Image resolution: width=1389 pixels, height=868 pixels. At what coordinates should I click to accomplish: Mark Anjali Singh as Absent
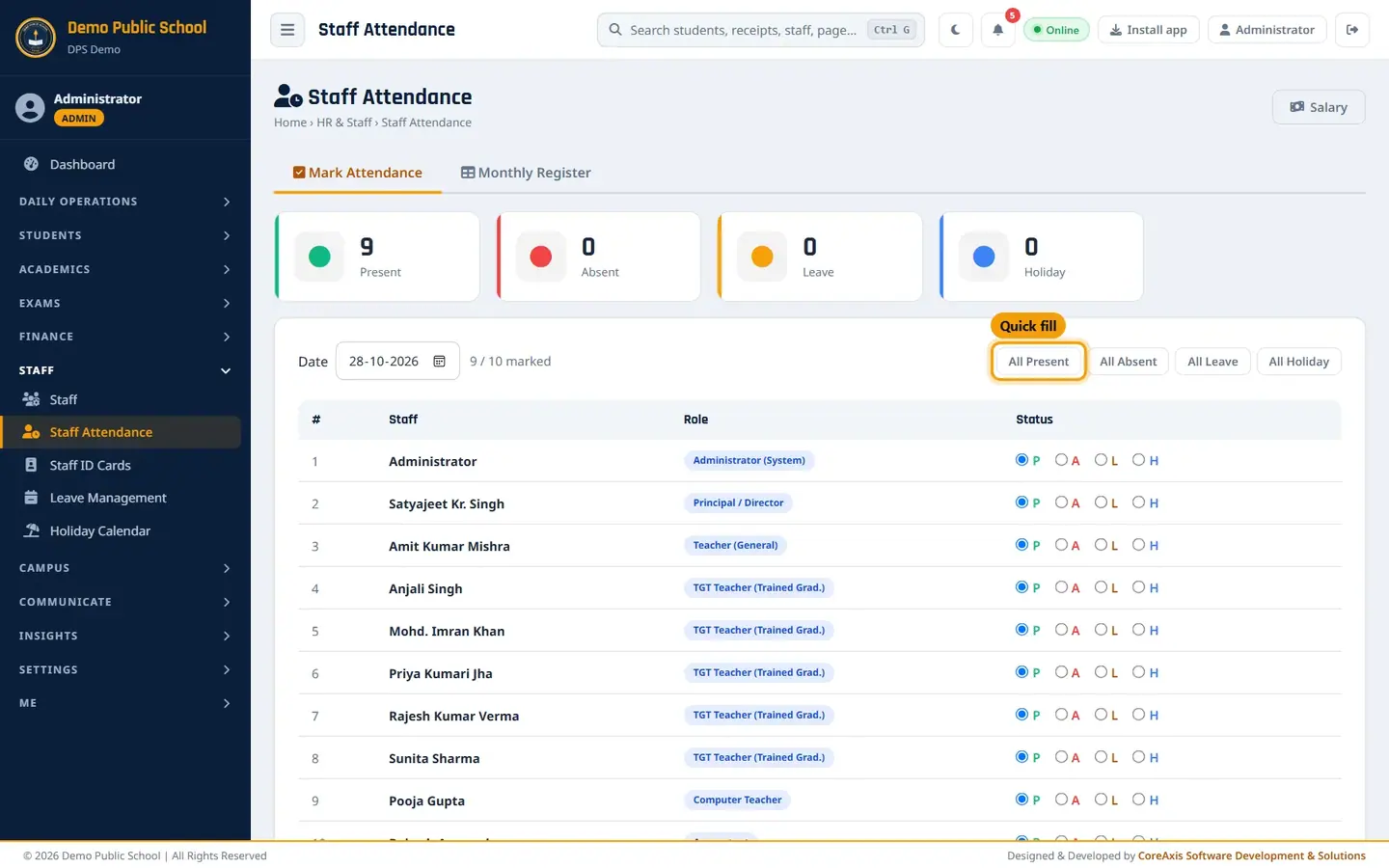1061,587
